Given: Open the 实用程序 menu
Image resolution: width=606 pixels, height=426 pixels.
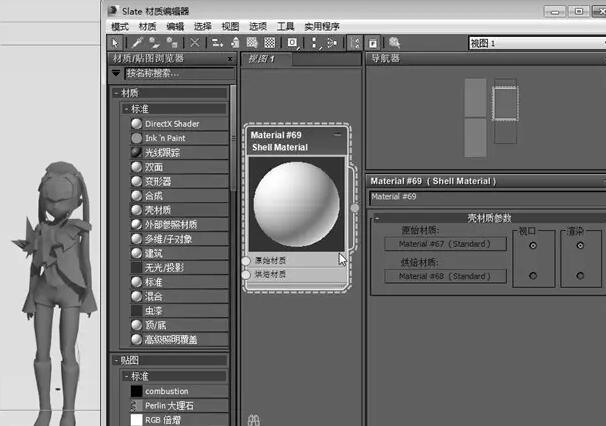Looking at the screenshot, I should tap(322, 26).
